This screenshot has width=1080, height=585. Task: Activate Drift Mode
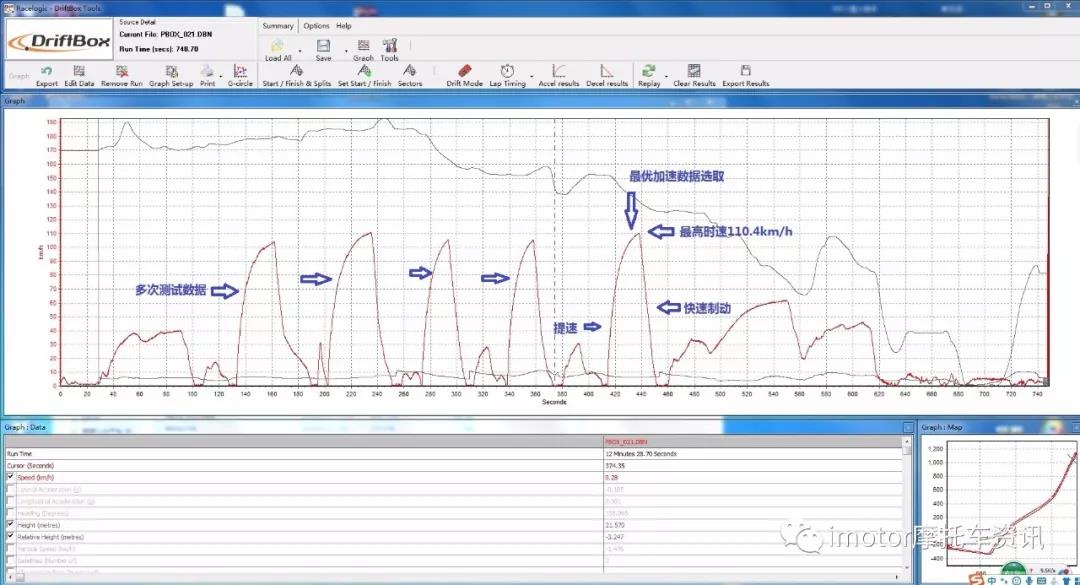coord(464,71)
